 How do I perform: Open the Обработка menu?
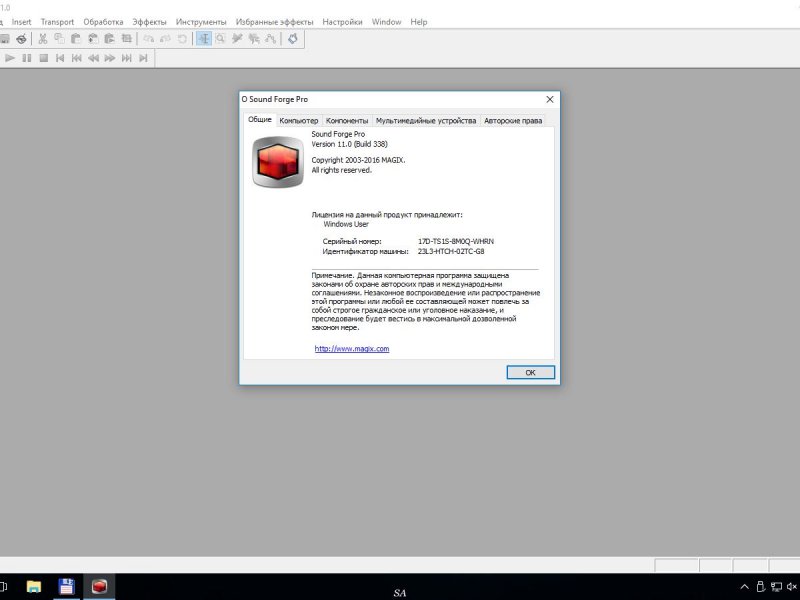[103, 22]
